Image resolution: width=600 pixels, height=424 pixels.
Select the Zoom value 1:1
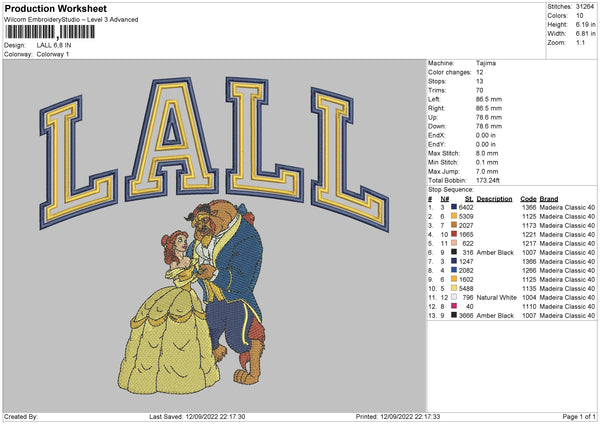(580, 42)
